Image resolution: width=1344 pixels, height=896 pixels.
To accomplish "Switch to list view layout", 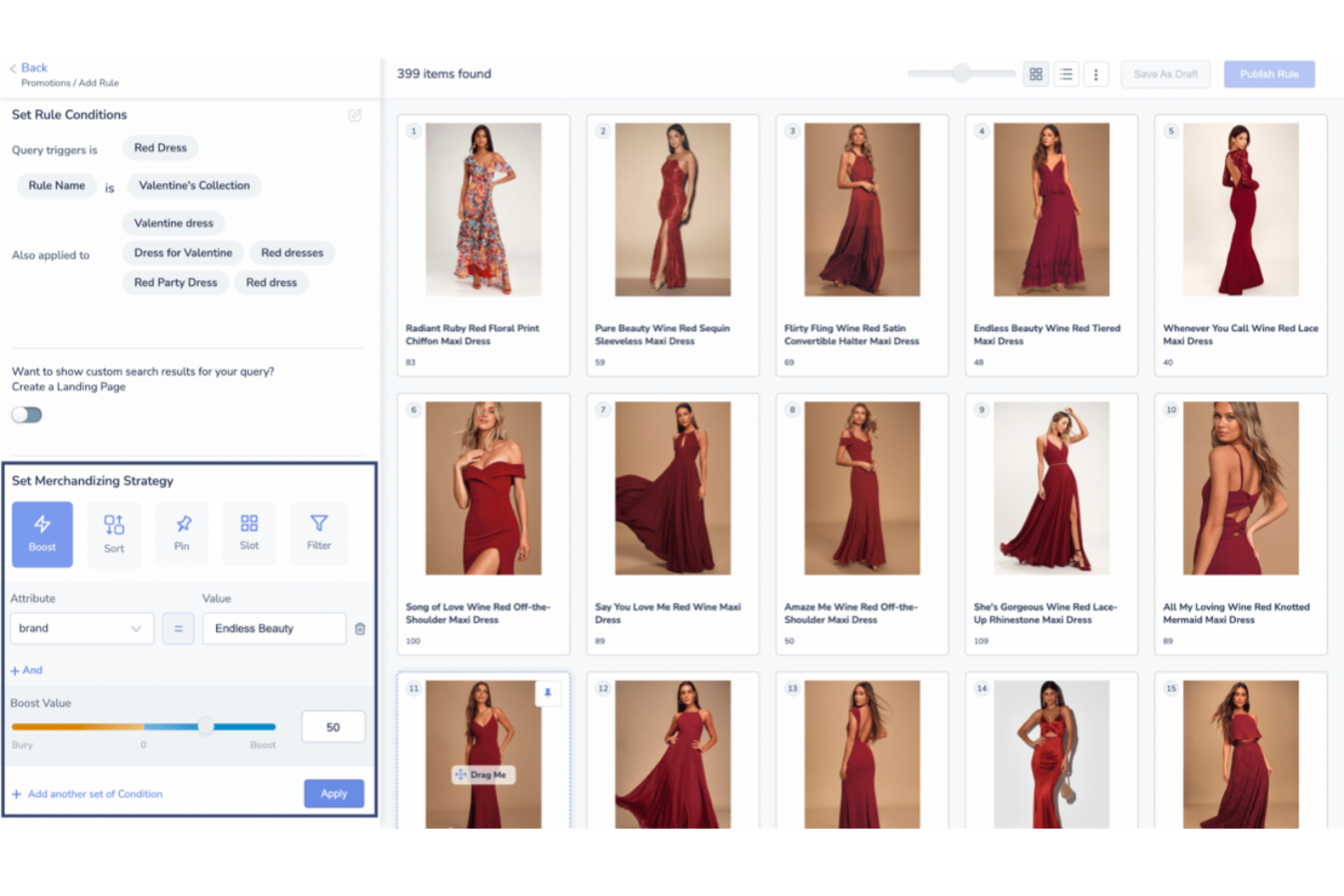I will (1066, 74).
